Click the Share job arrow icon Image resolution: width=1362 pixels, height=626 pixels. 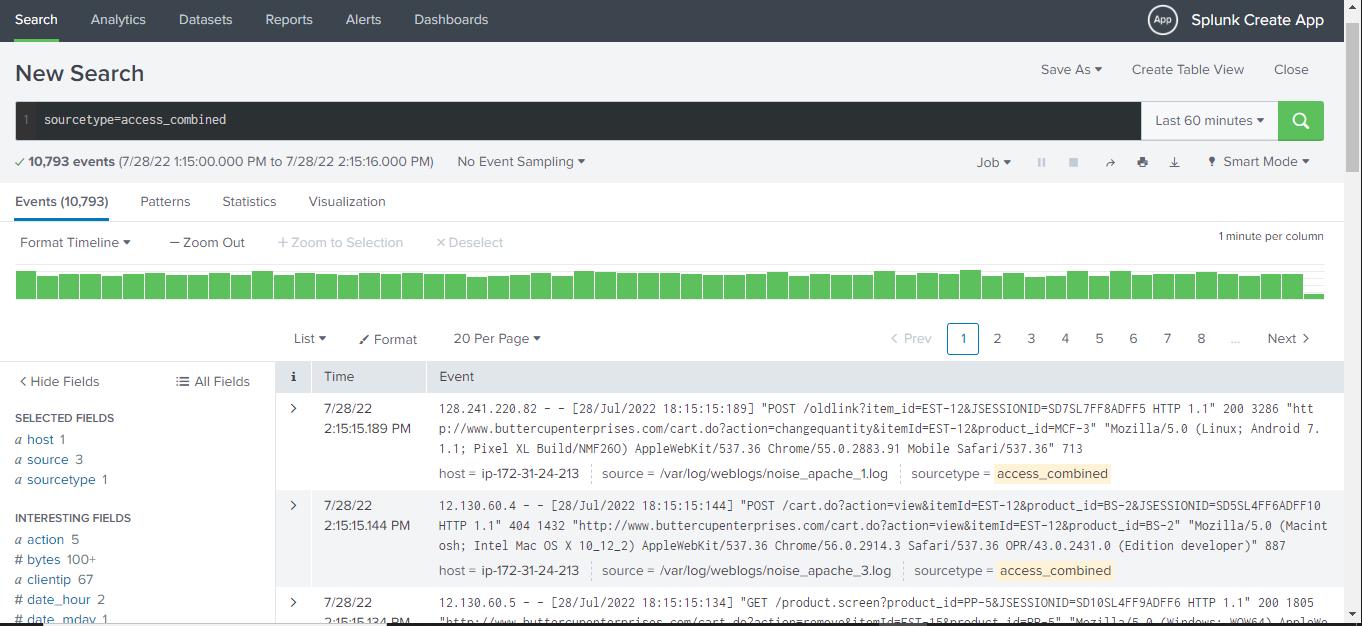click(1109, 162)
